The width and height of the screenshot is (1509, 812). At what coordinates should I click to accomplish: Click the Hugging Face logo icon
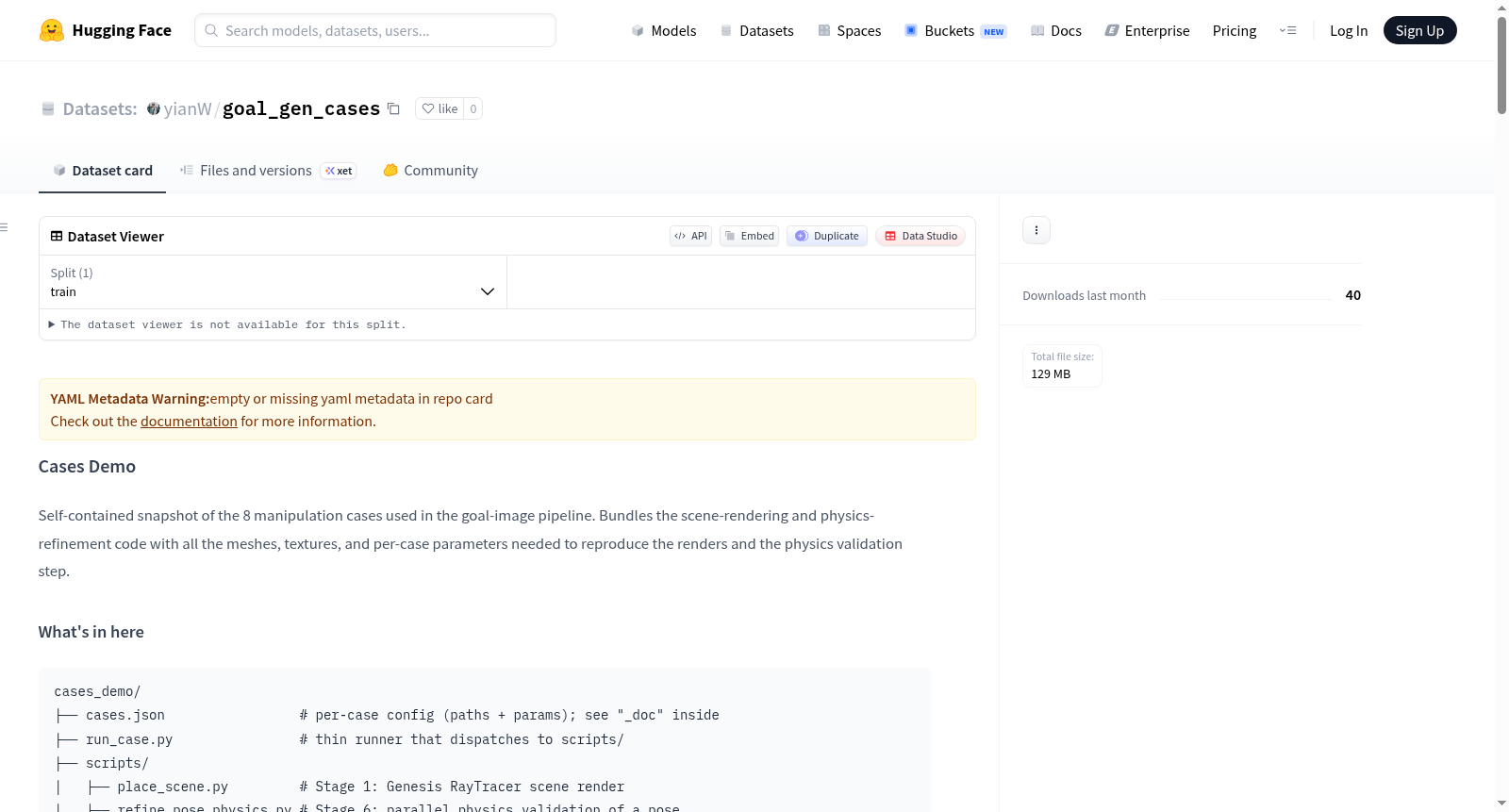pyautogui.click(x=52, y=30)
